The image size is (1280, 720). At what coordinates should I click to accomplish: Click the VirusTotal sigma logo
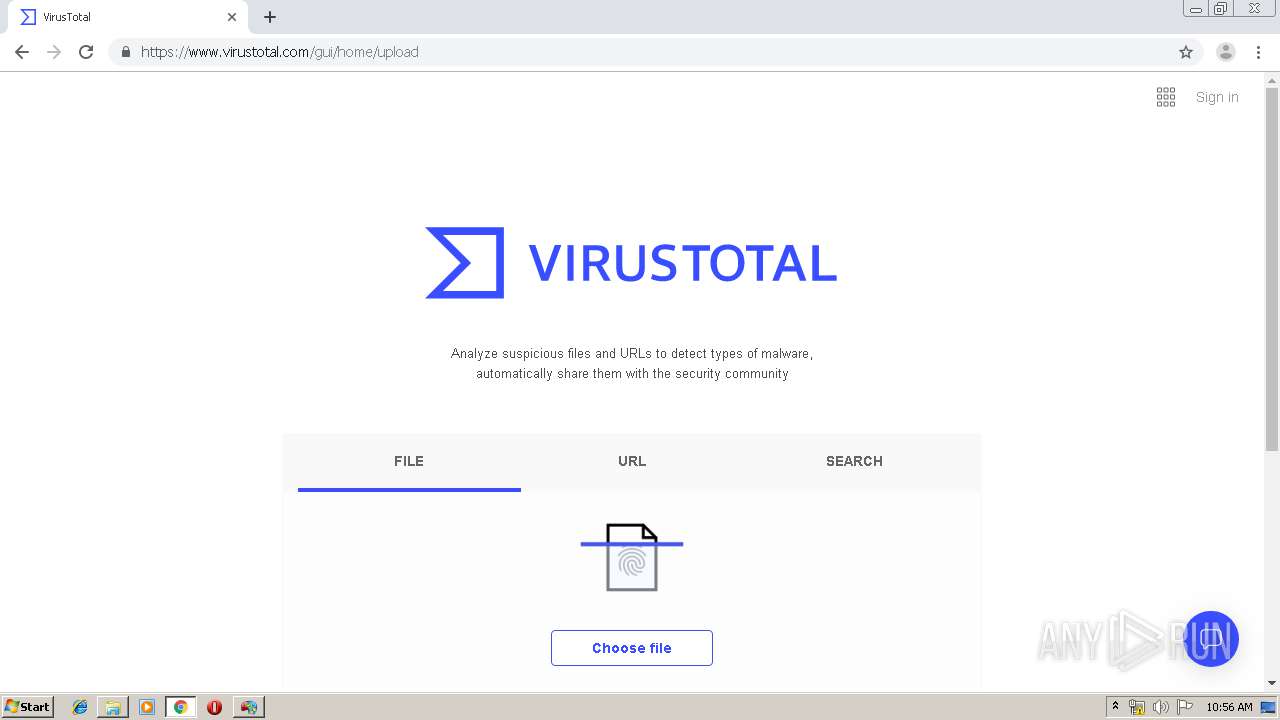[465, 263]
